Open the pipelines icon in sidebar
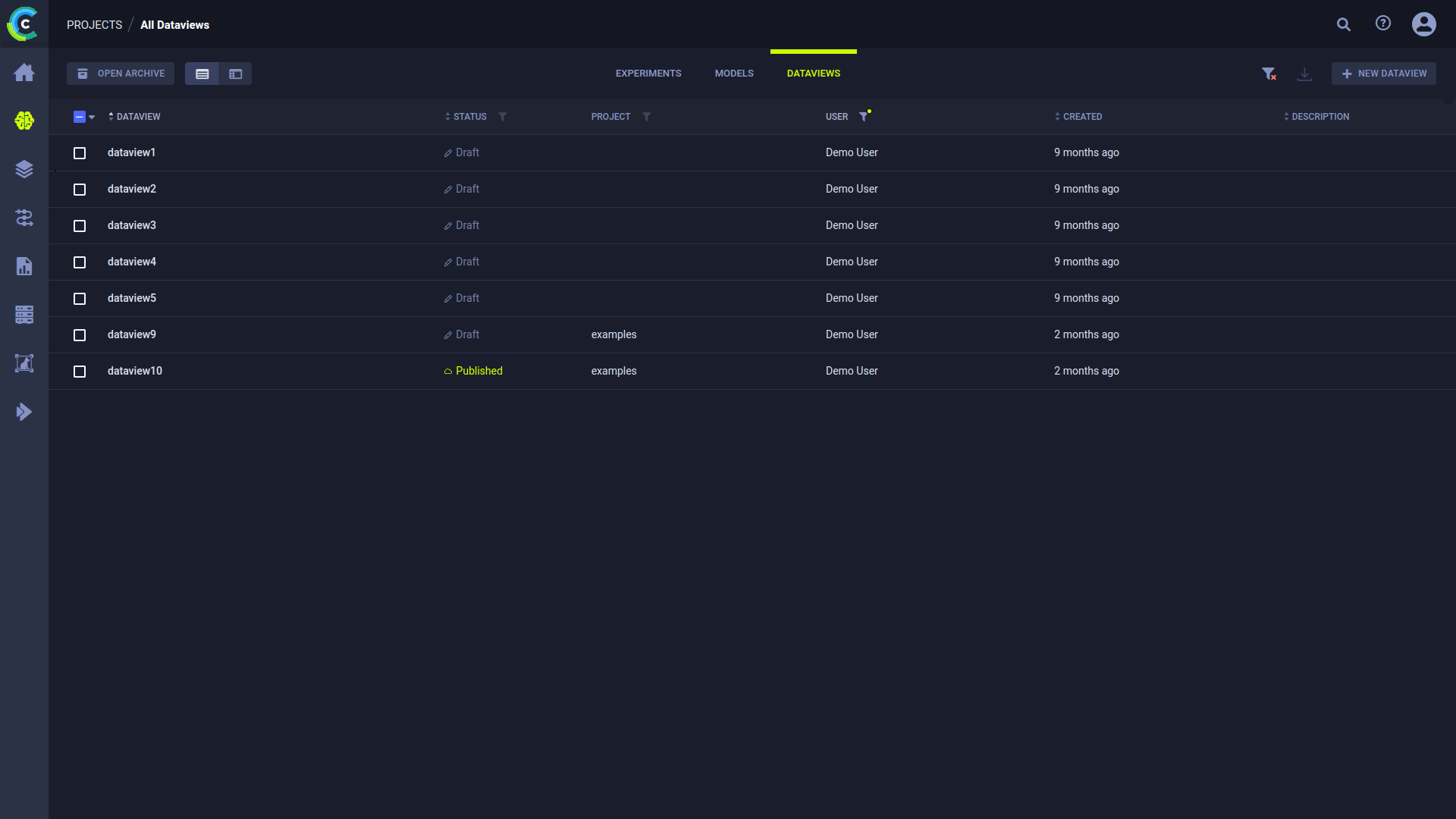The width and height of the screenshot is (1456, 819). [24, 218]
